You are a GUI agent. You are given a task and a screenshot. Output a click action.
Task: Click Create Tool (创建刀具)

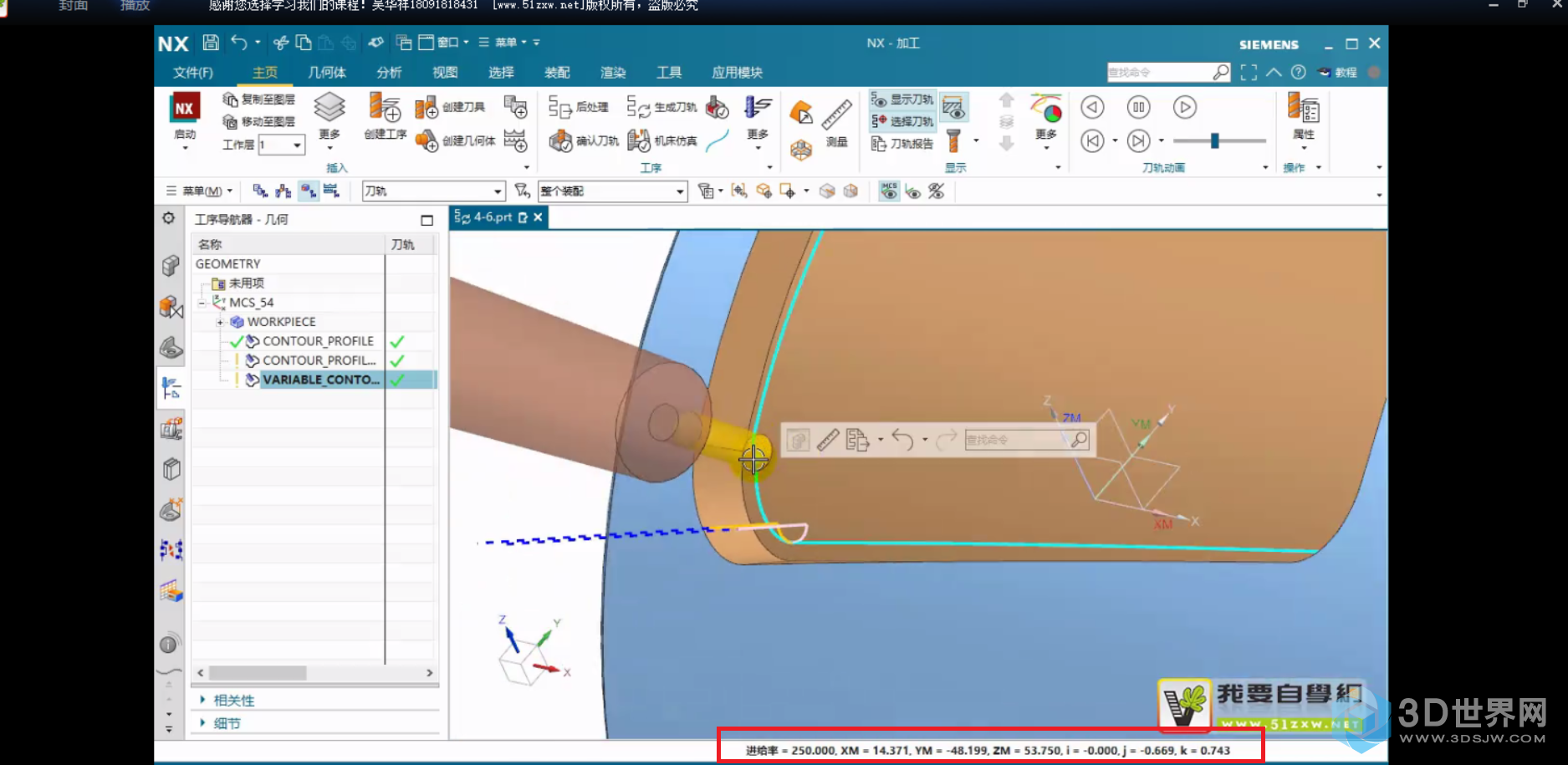coord(451,107)
